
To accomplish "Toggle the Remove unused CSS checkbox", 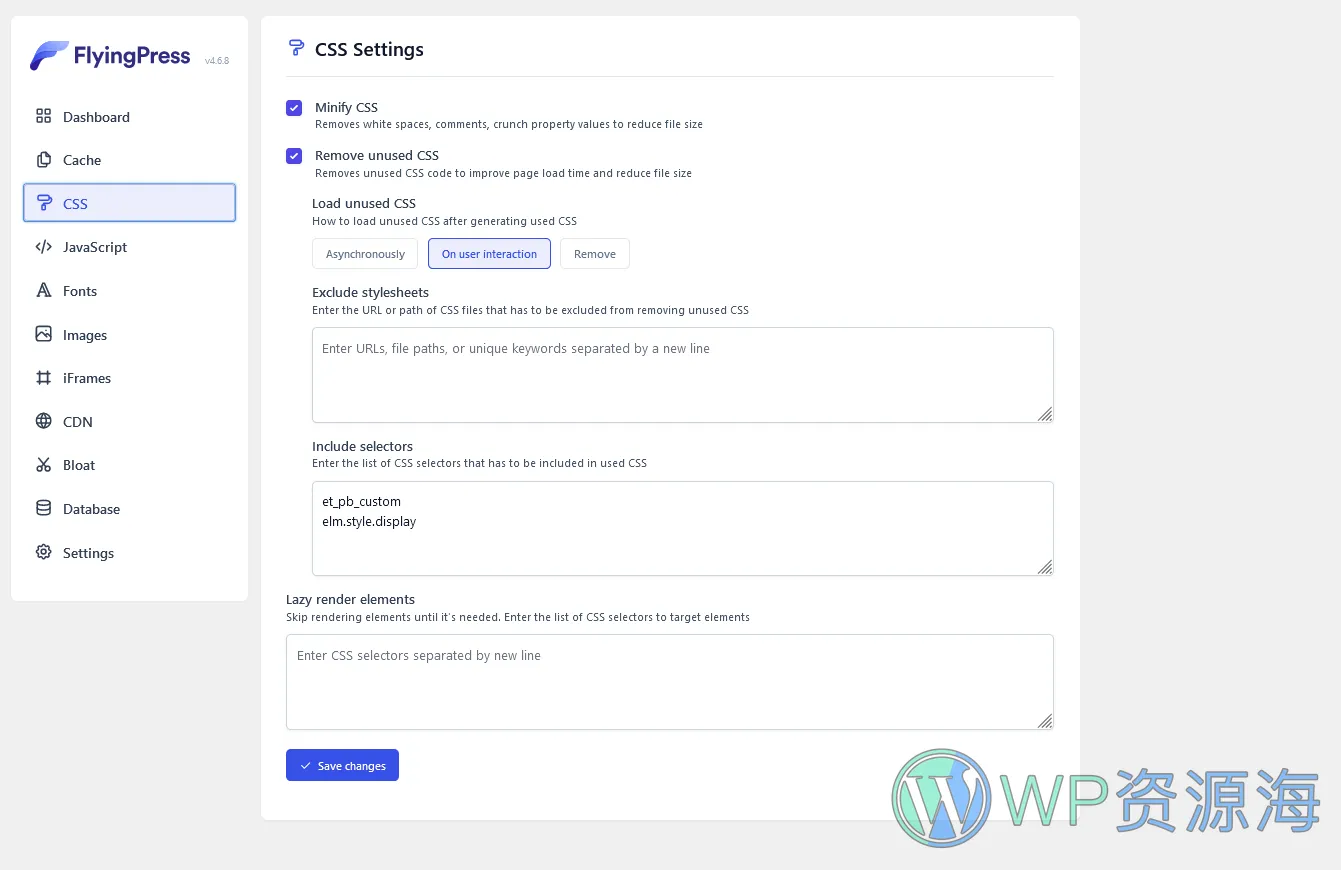I will (x=294, y=156).
